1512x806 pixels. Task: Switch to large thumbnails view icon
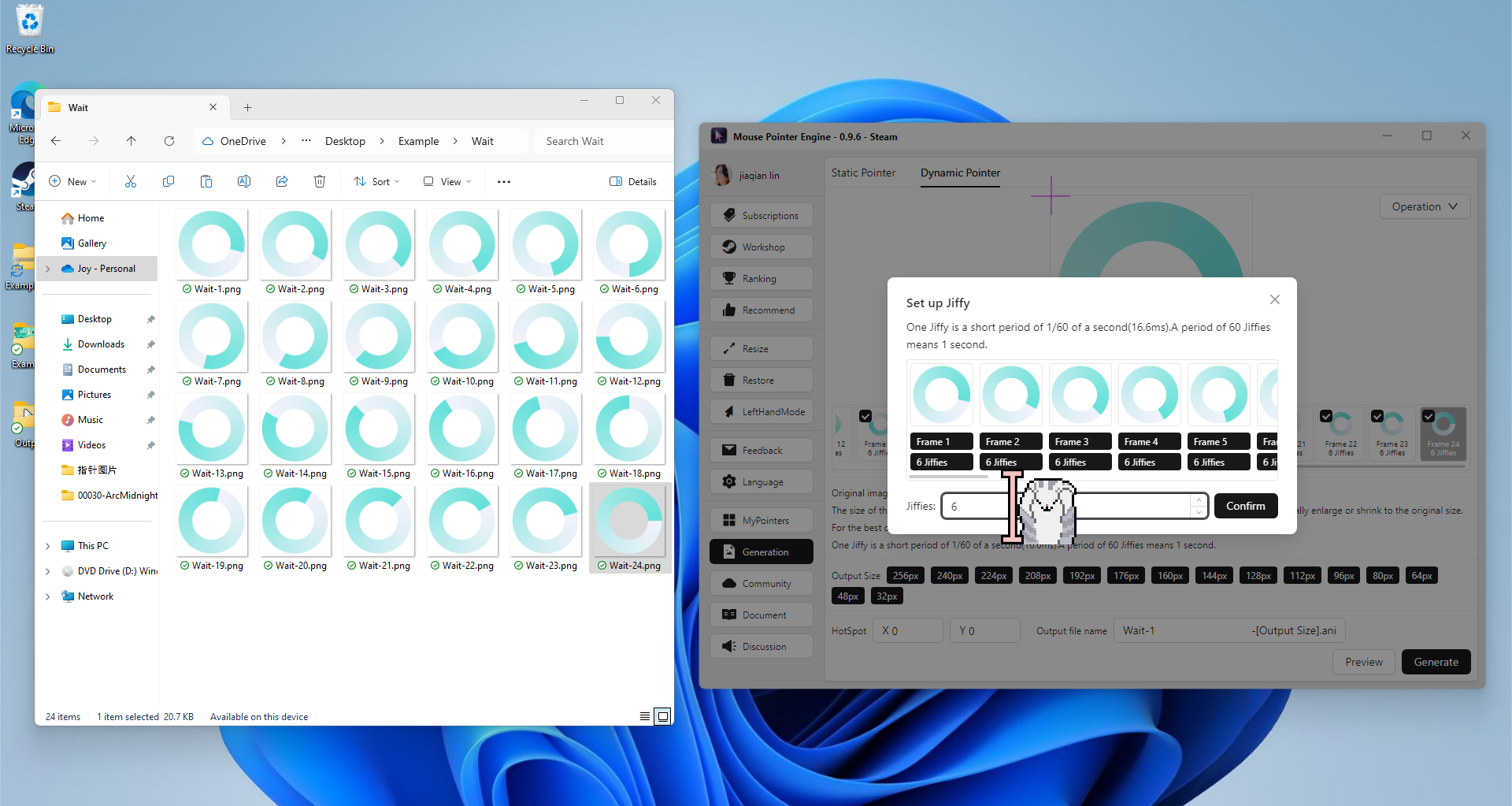(x=663, y=716)
